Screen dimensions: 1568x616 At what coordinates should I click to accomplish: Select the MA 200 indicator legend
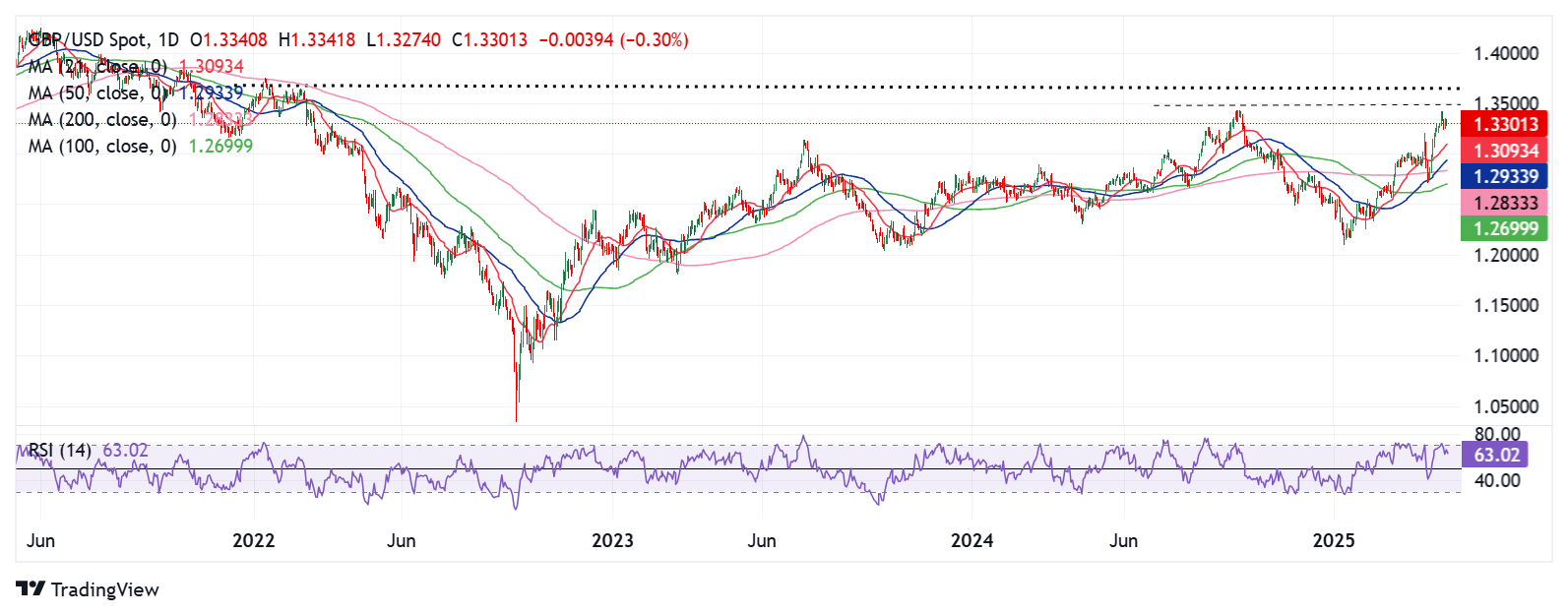pos(136,120)
